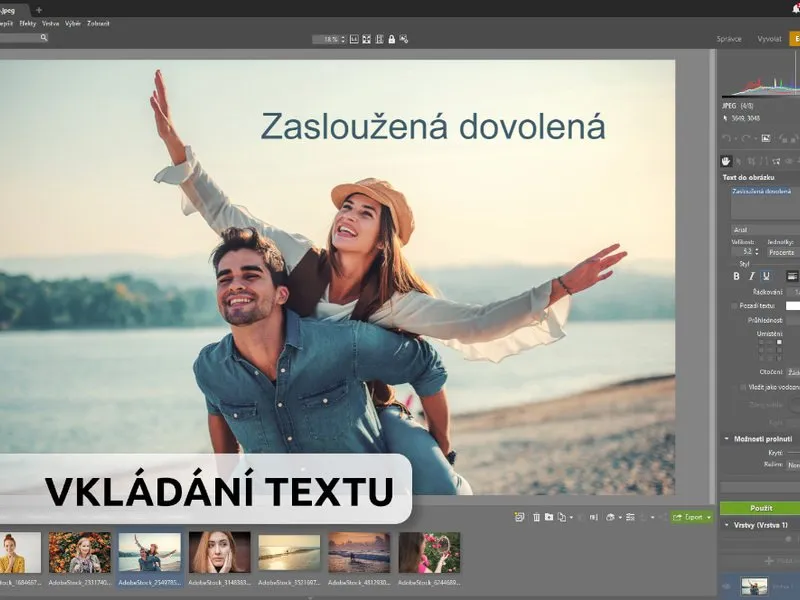Click the text alignment icon beside Underline
800x600 pixels.
click(x=792, y=276)
